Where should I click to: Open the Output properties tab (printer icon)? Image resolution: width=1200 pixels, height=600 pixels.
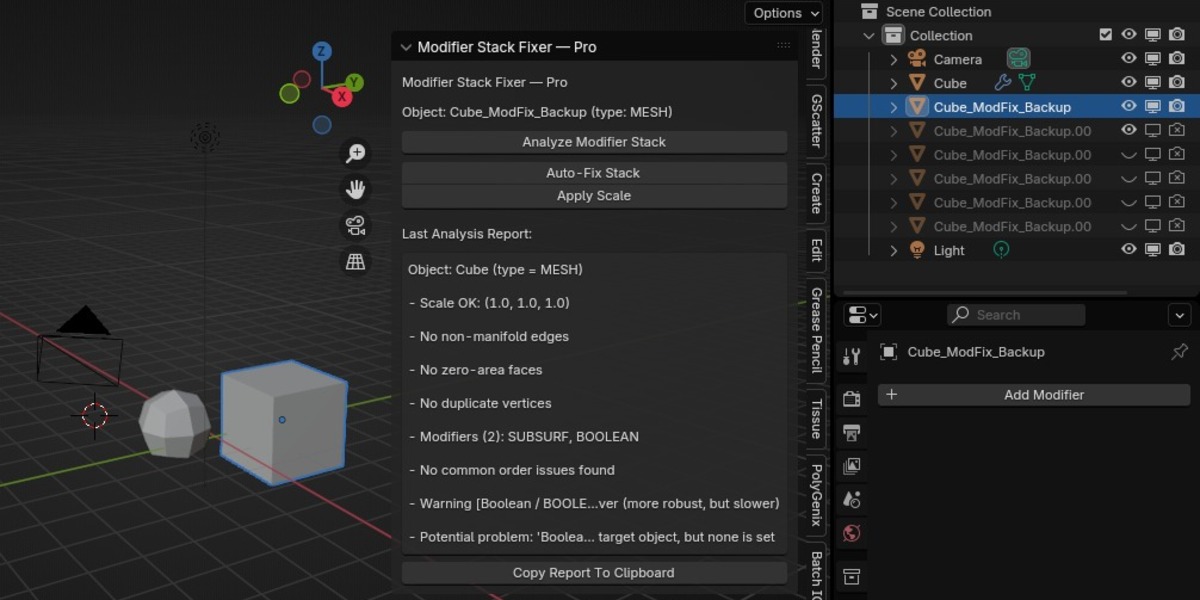pos(852,433)
